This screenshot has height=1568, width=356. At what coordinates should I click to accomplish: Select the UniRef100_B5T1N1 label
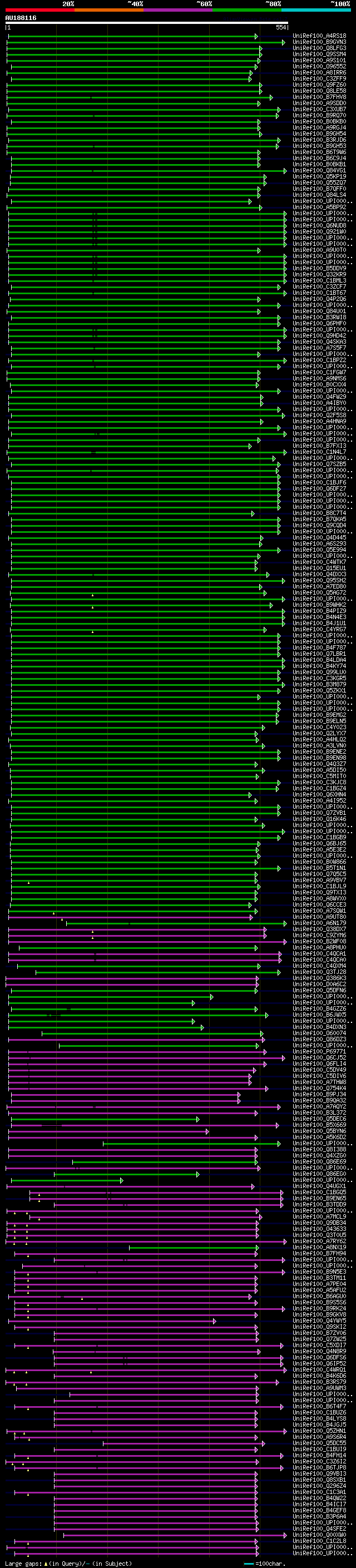319,868
